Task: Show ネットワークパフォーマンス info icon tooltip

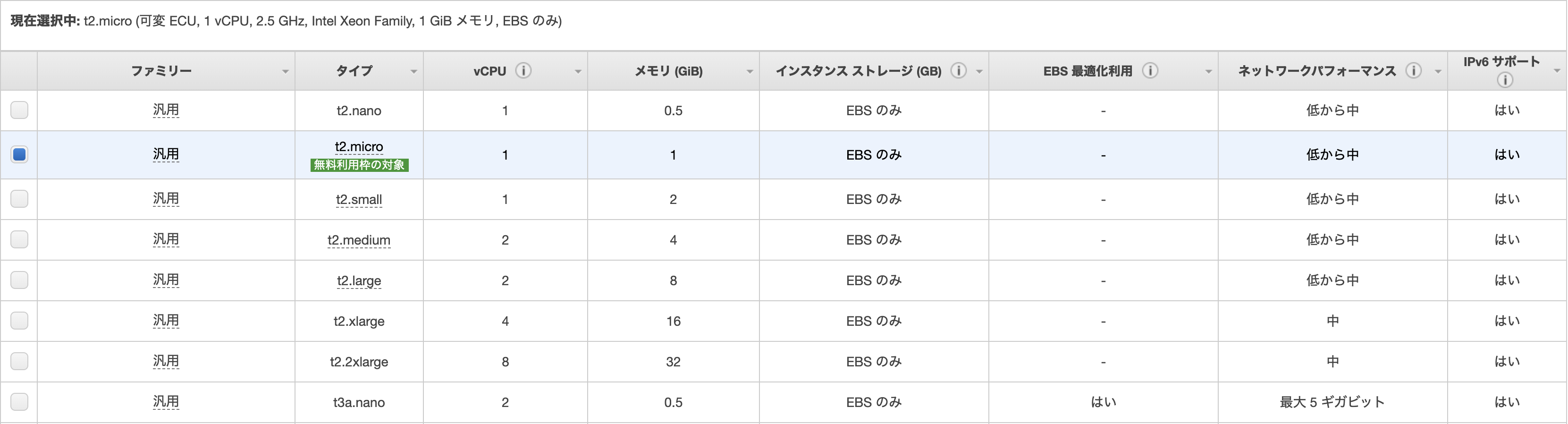Action: (1413, 71)
